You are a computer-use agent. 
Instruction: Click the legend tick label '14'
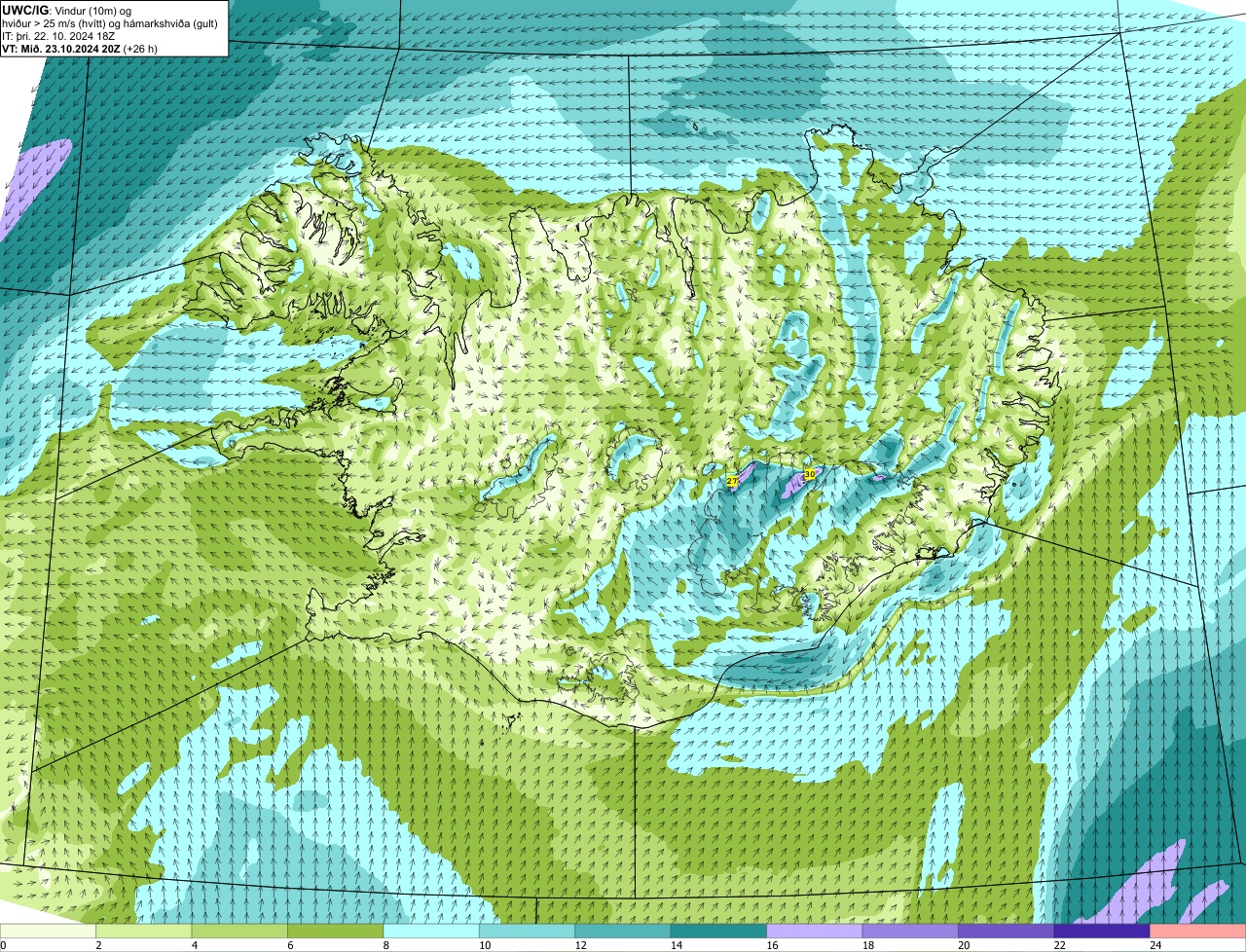677,945
